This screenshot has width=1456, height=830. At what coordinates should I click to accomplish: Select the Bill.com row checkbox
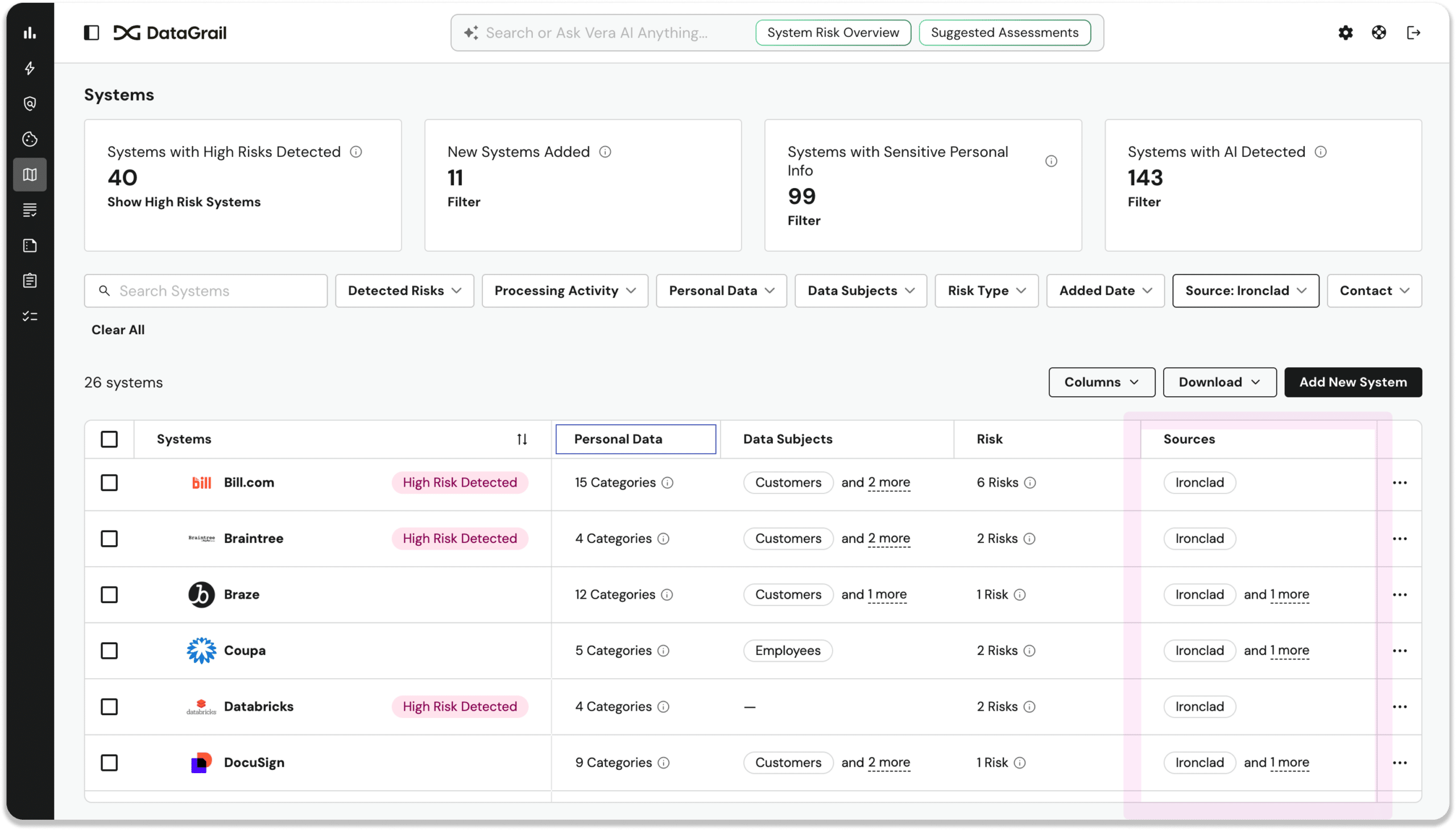109,483
